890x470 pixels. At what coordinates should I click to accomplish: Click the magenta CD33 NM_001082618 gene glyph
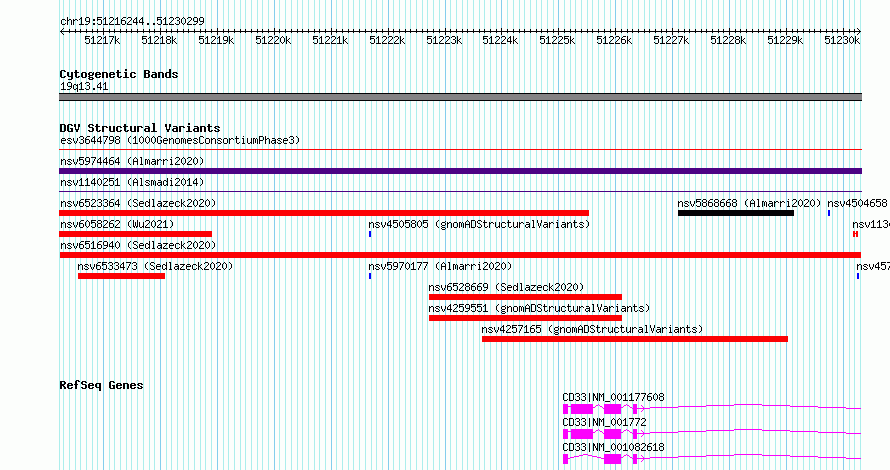tap(712, 459)
